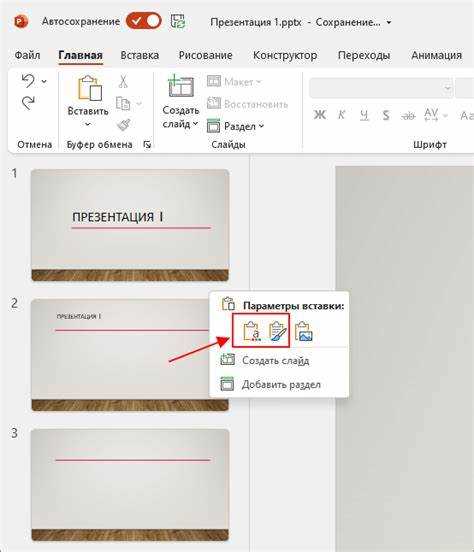
Task: Click the Undo arrow icon
Action: pyautogui.click(x=28, y=81)
